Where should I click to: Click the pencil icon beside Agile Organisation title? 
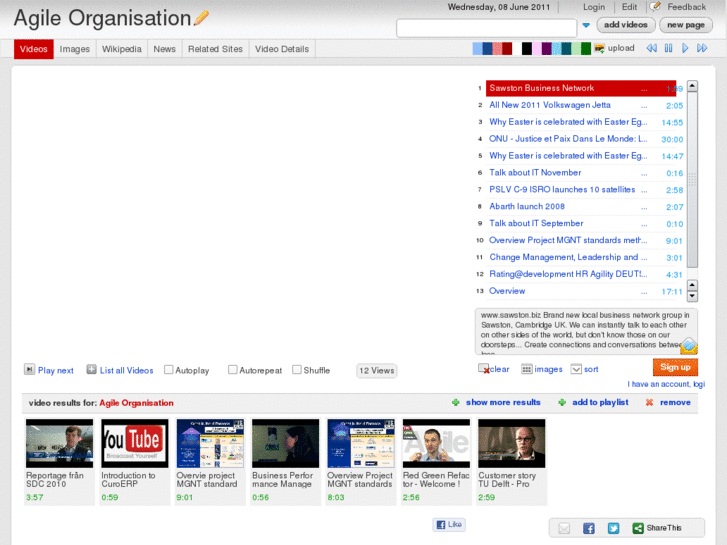(x=202, y=18)
